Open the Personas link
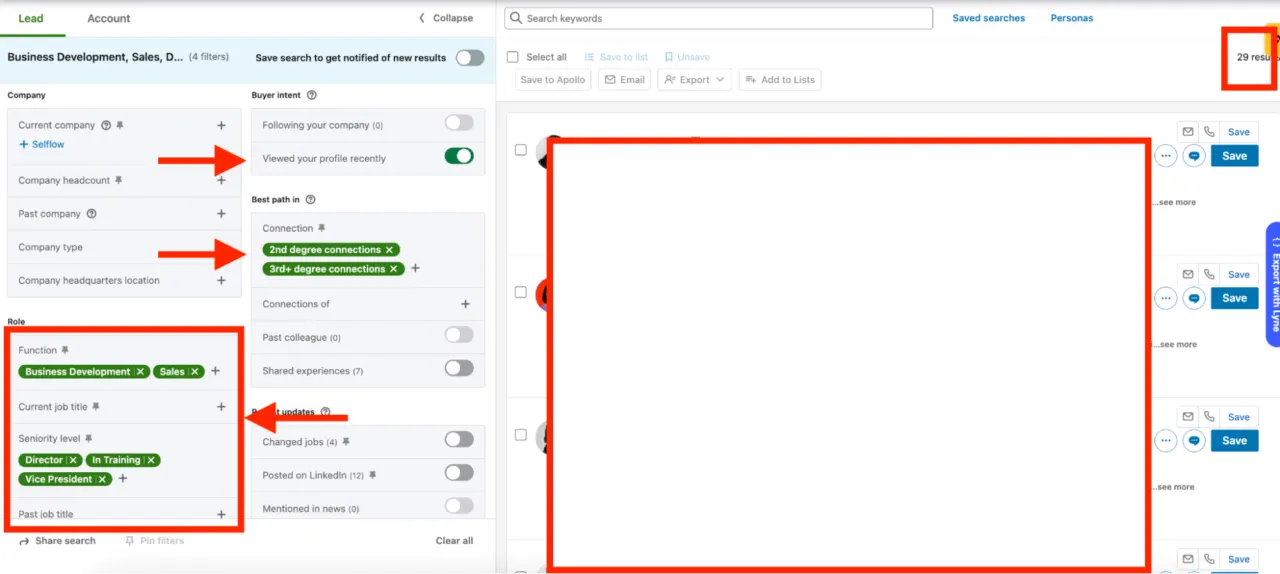Screen dimensions: 1280x574 click(x=1072, y=18)
